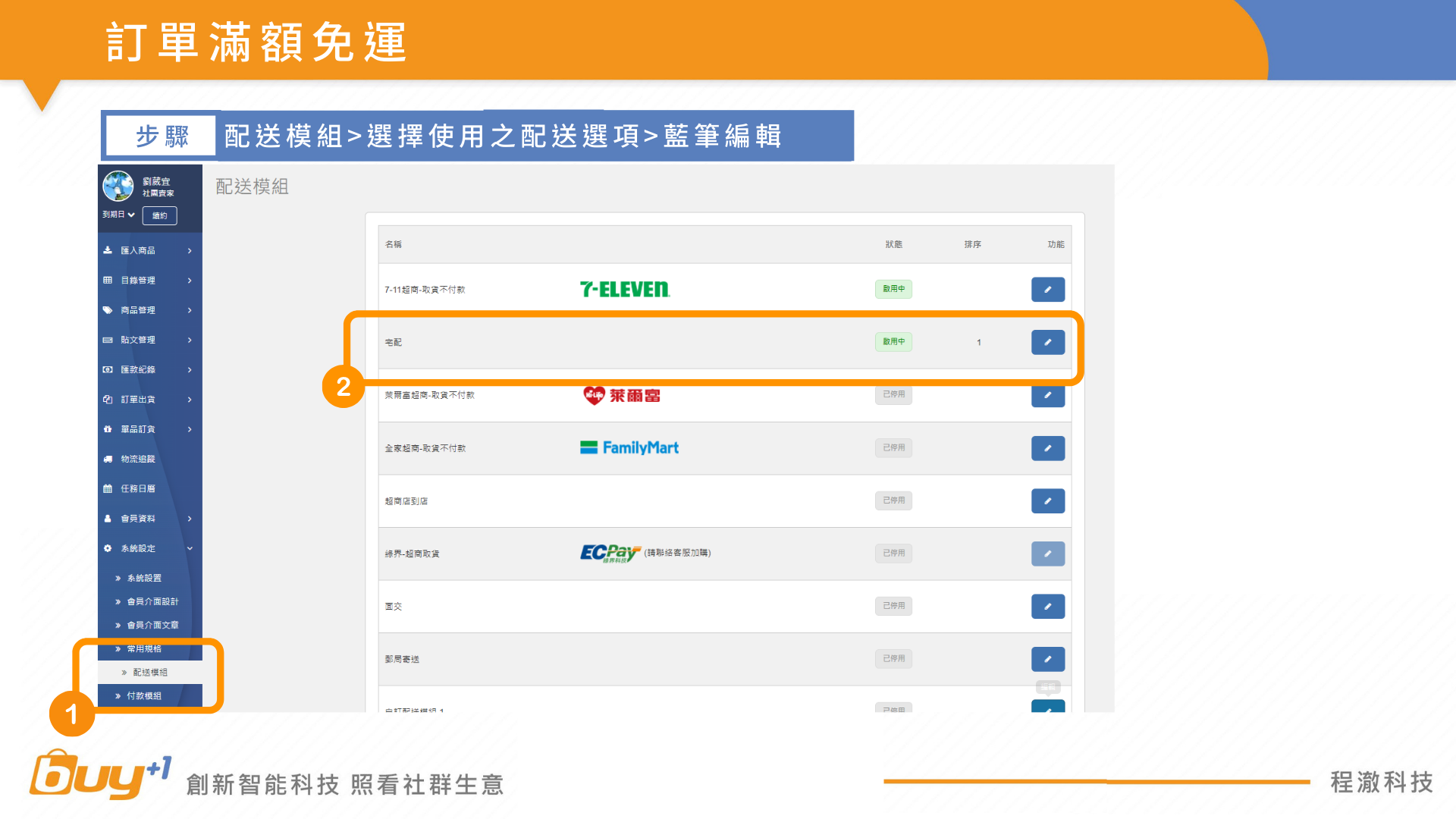Click the user avatar in the sidebar
The height and width of the screenshot is (819, 1456).
118,185
